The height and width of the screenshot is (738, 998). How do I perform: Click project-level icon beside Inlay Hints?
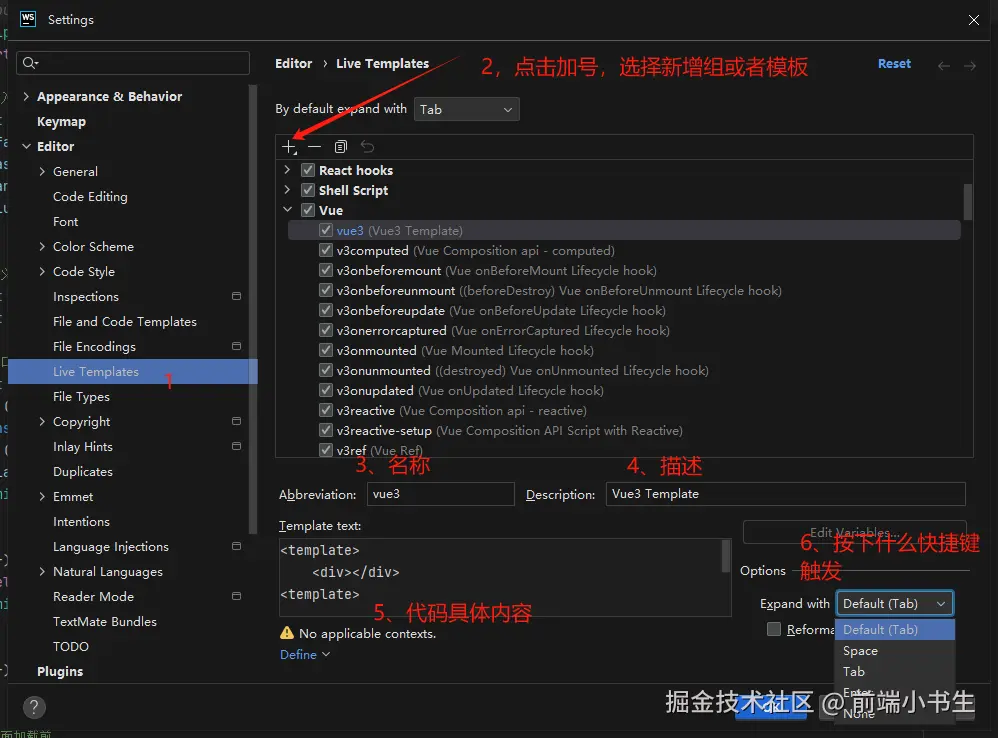click(x=236, y=446)
